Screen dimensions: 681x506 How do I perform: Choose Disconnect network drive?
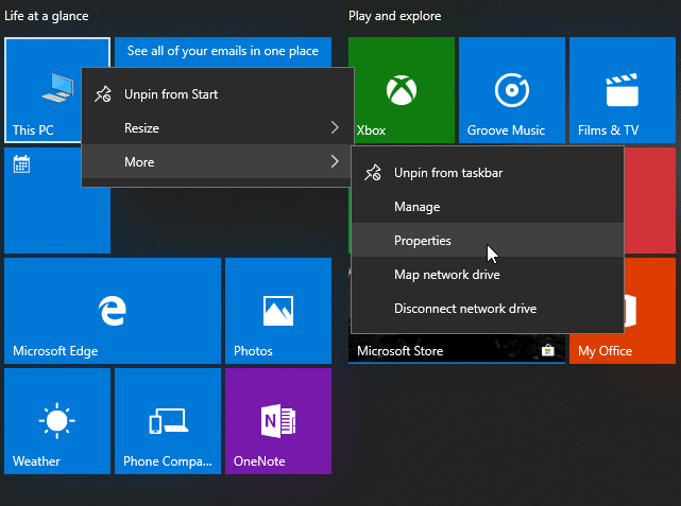point(488,308)
